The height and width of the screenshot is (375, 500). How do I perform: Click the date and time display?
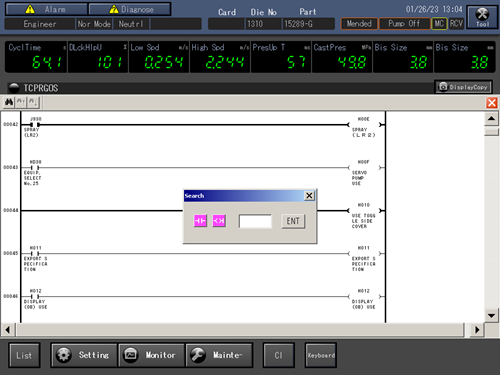(x=434, y=9)
